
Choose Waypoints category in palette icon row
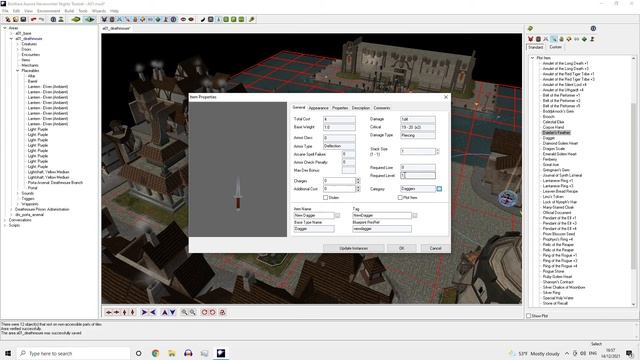(x=592, y=39)
